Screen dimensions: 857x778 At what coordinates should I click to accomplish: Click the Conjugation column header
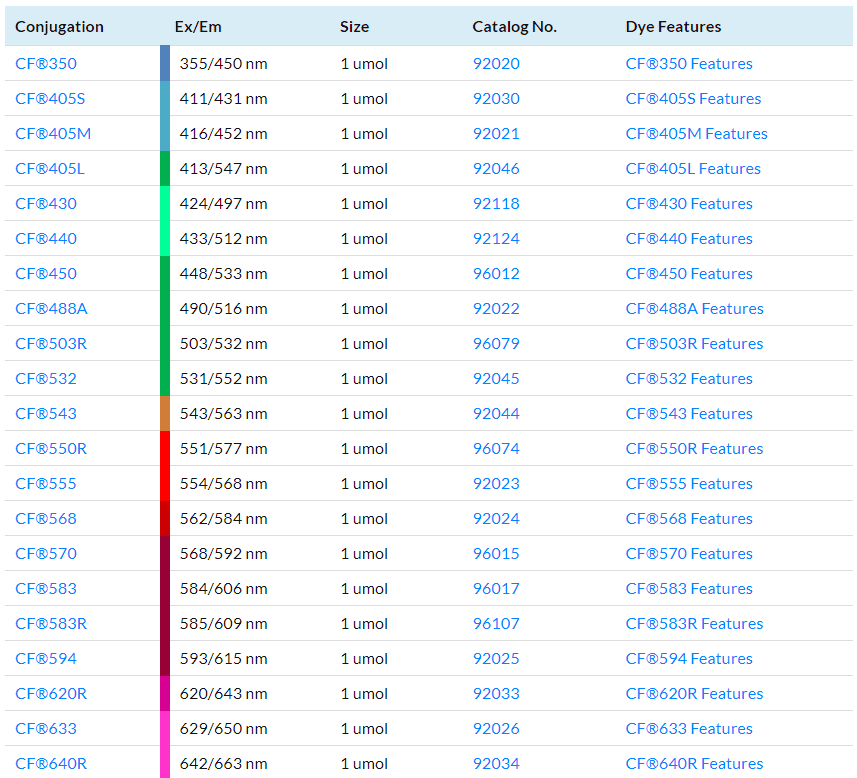click(59, 26)
